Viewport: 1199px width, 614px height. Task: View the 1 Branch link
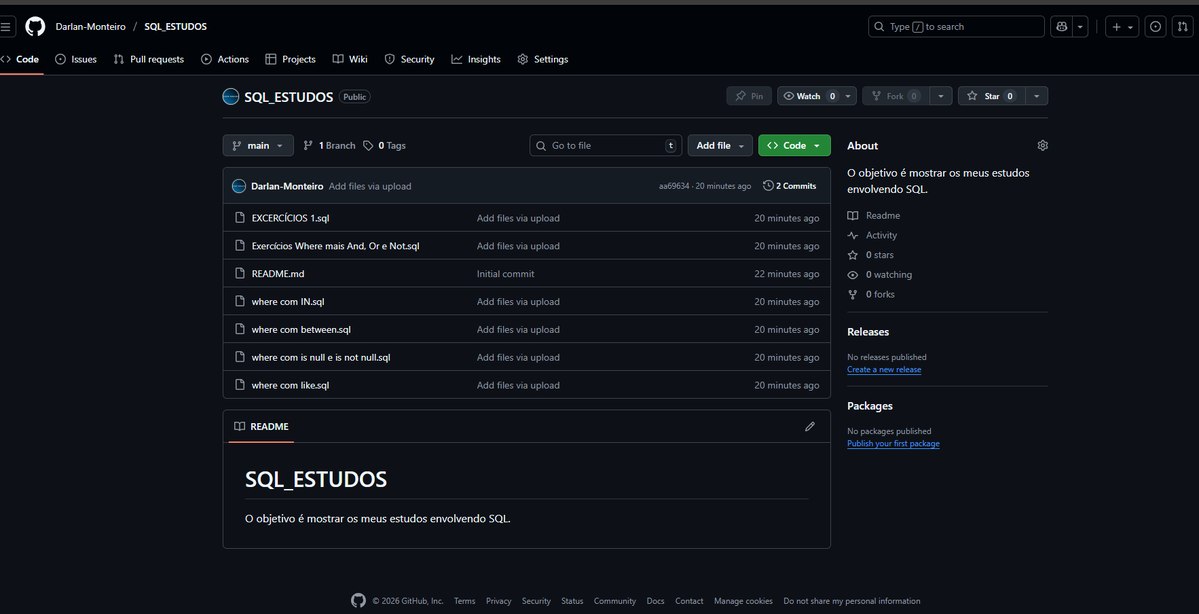coord(330,145)
